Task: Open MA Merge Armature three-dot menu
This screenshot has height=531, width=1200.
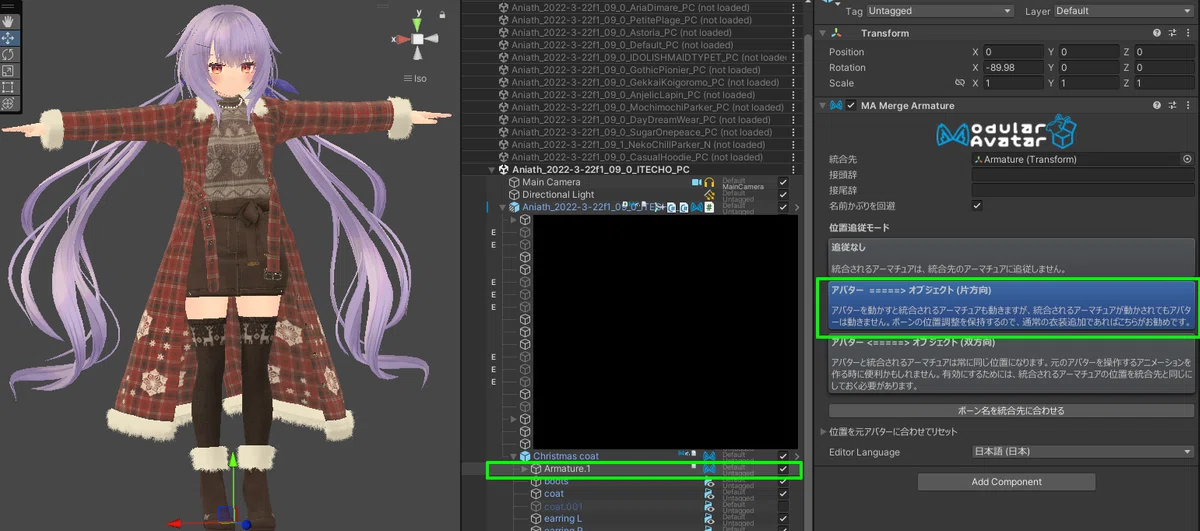Action: point(1186,105)
